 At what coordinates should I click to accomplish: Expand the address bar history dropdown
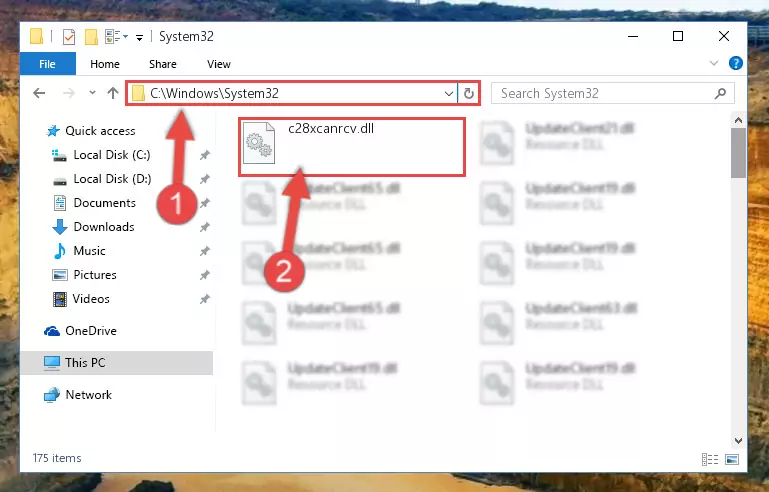tap(448, 93)
